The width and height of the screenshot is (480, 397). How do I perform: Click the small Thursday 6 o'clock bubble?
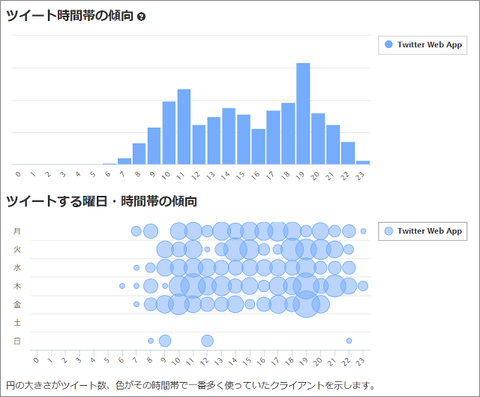[x=122, y=286]
